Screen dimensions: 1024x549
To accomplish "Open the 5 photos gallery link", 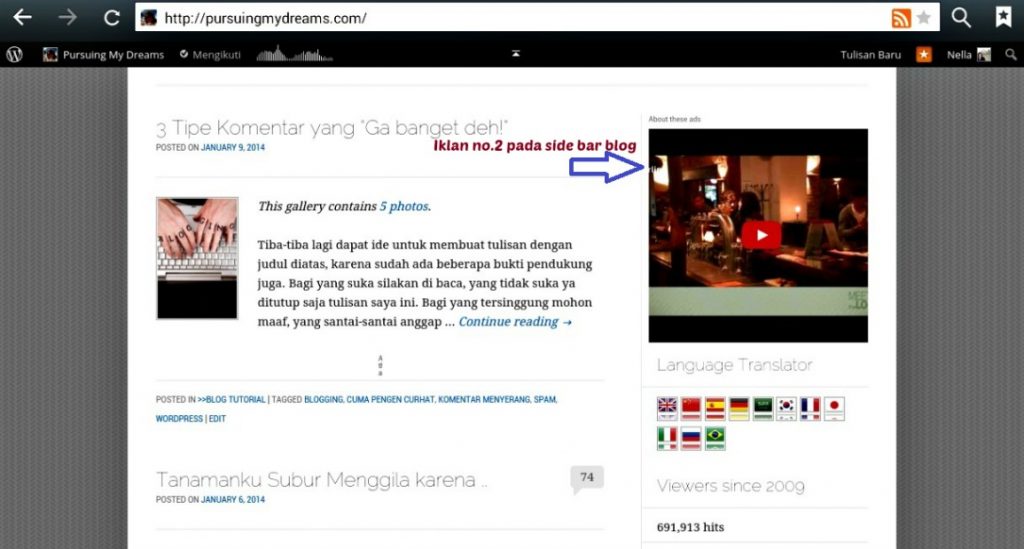I will point(404,206).
